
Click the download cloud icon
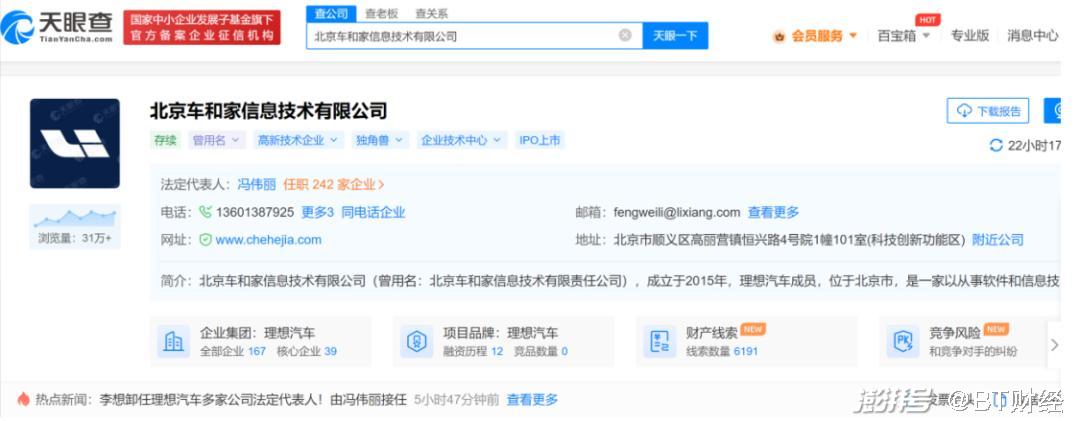pos(964,111)
